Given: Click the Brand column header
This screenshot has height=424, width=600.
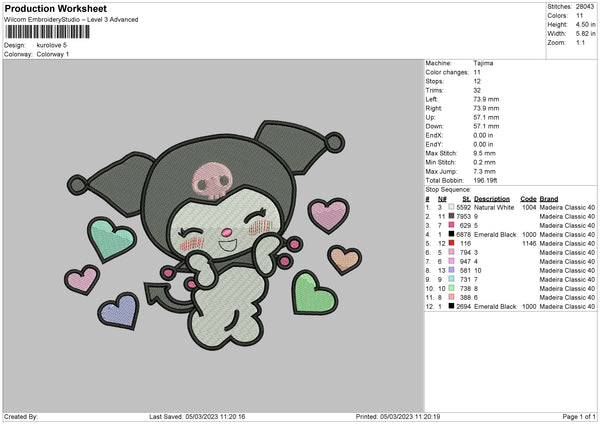Looking at the screenshot, I should 549,199.
